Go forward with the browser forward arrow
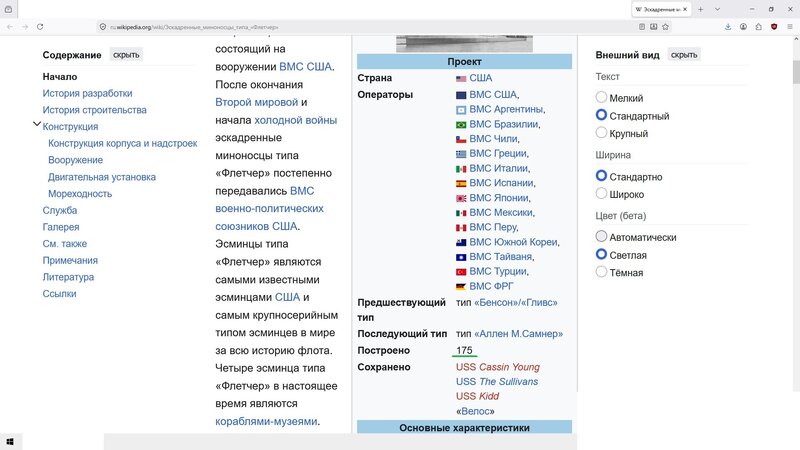Screen dimensions: 800x450 pyautogui.click(x=24, y=27)
